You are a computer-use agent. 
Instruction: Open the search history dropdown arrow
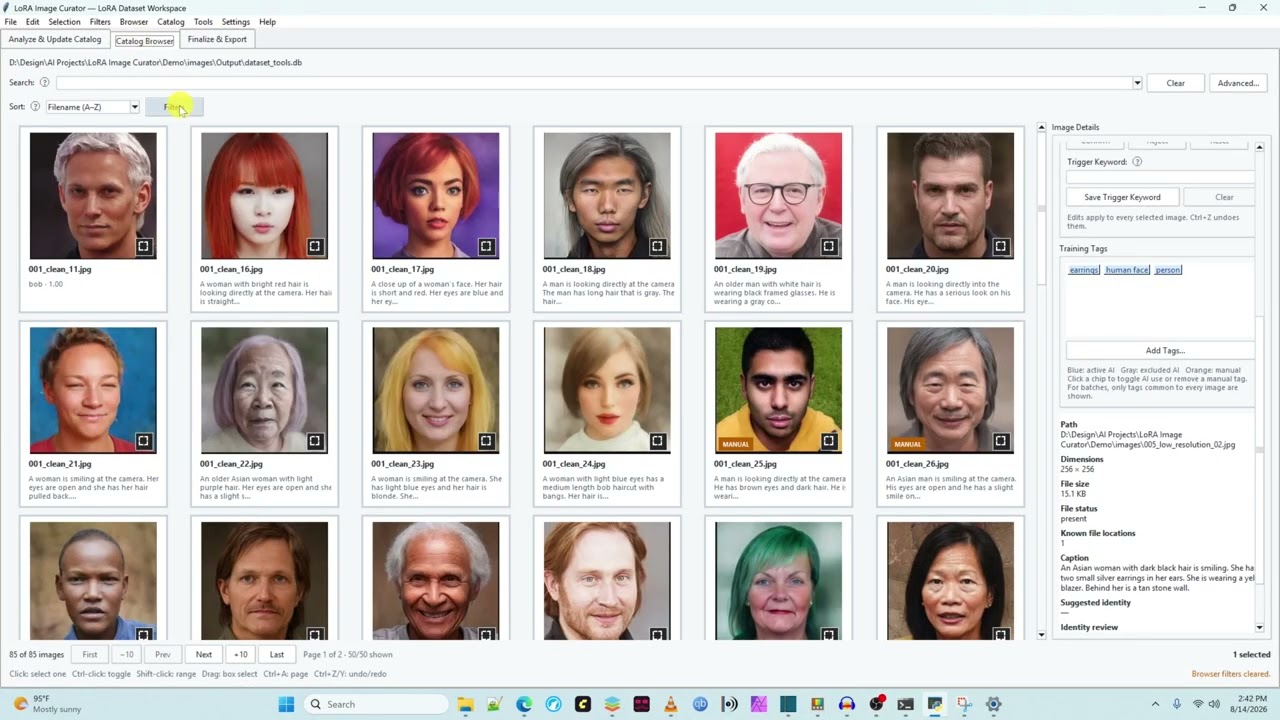[1137, 83]
